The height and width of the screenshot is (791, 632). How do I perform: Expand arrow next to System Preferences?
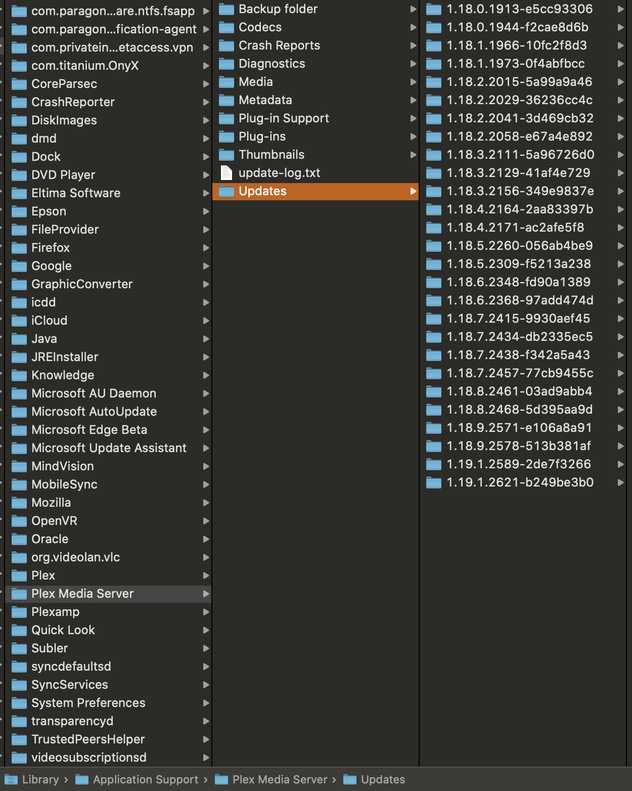click(x=206, y=703)
